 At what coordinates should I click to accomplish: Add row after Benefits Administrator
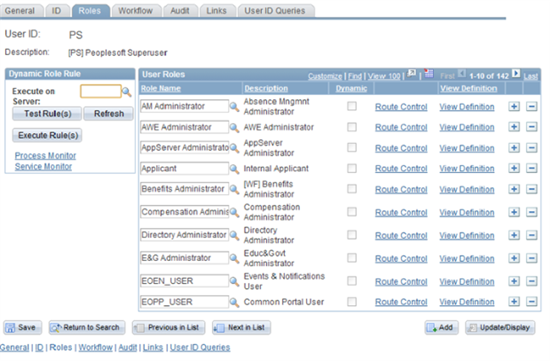pyautogui.click(x=514, y=189)
